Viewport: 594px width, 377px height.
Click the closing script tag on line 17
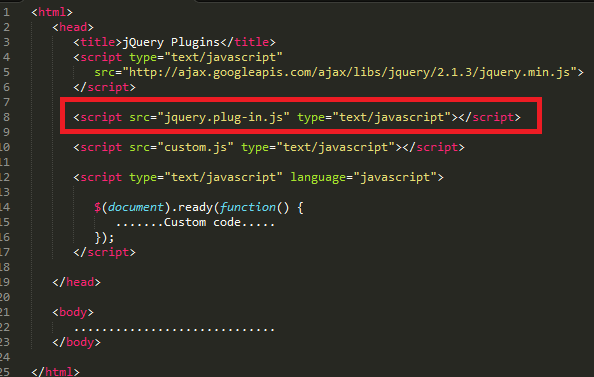[104, 252]
